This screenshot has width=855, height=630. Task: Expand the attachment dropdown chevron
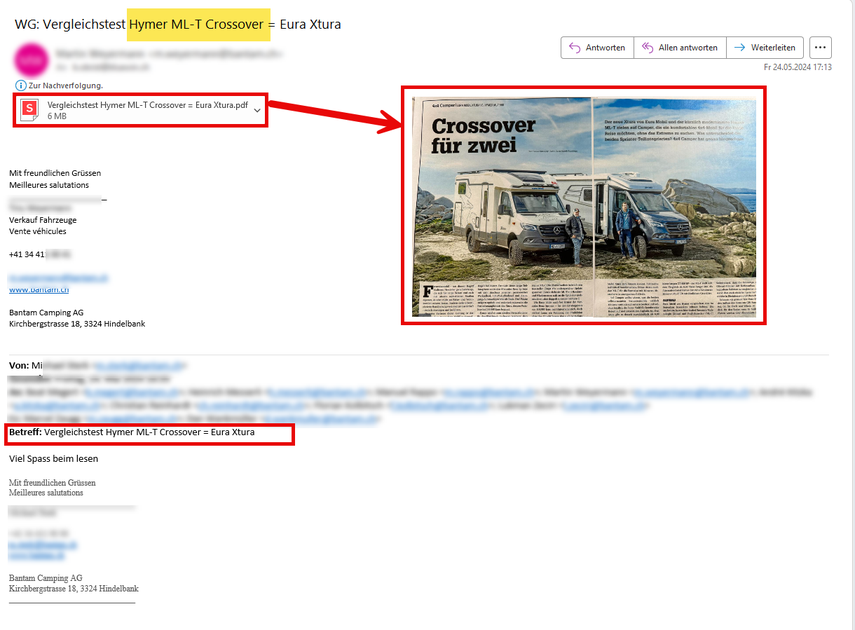pos(258,109)
